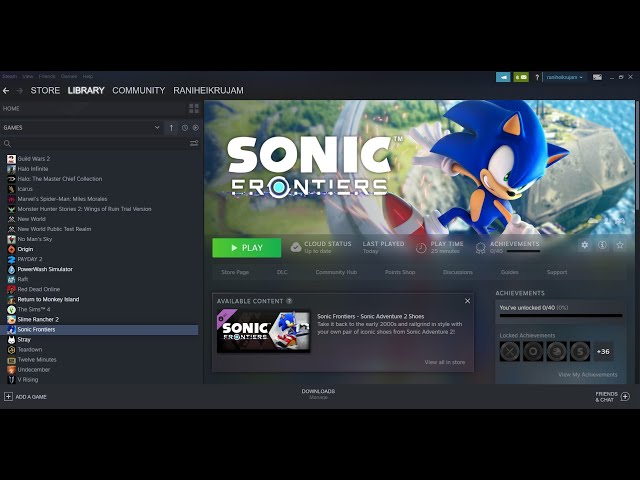Click the Steam help question mark icon
Image resolution: width=640 pixels, height=480 pixels.
537,77
